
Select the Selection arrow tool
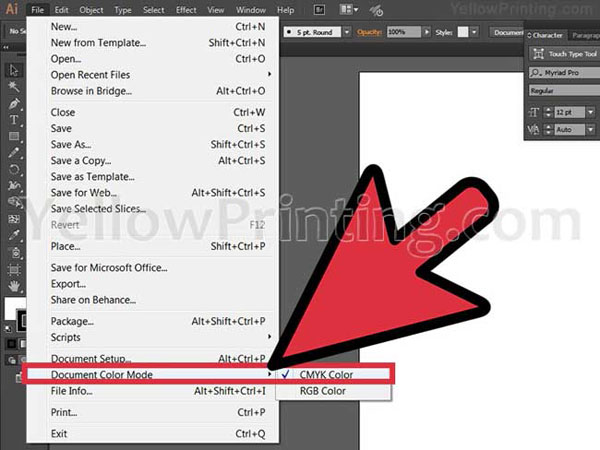point(14,70)
